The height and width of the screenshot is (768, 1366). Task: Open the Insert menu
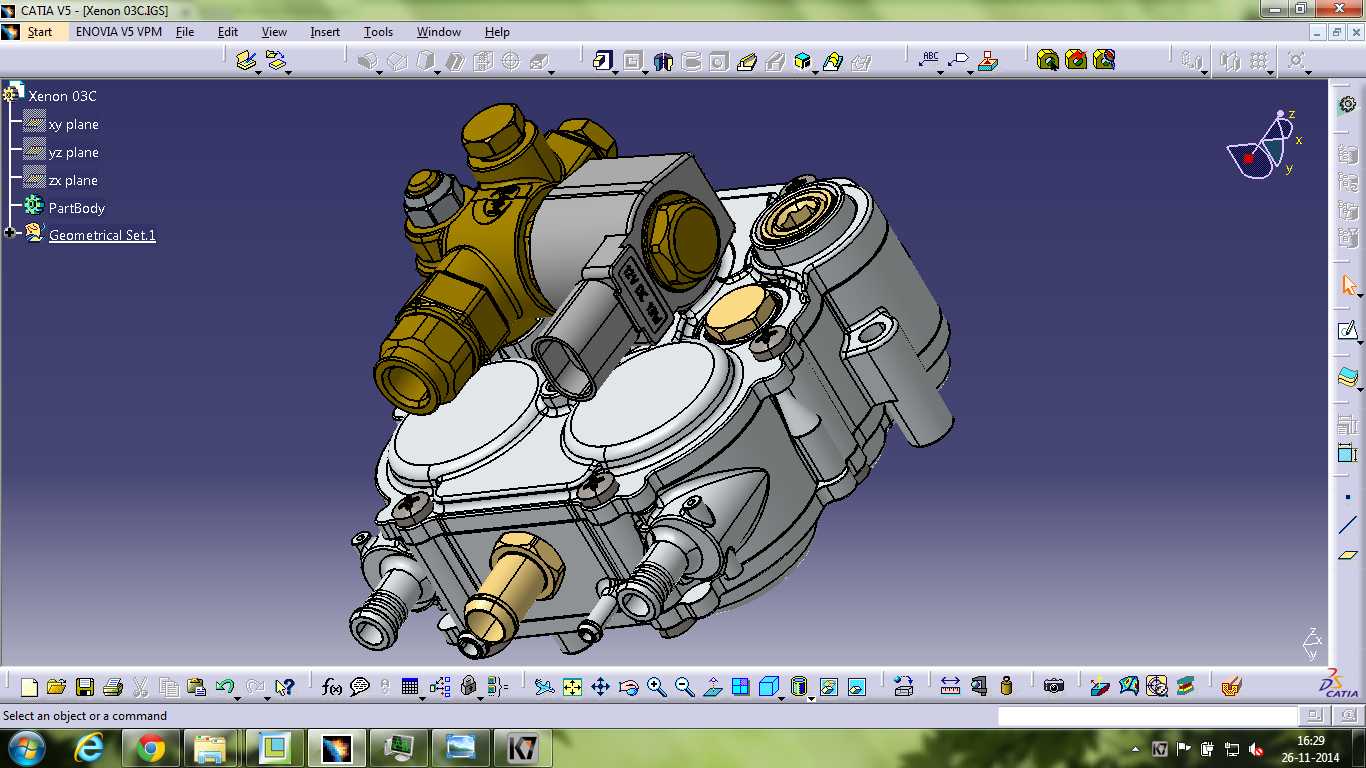coord(325,32)
